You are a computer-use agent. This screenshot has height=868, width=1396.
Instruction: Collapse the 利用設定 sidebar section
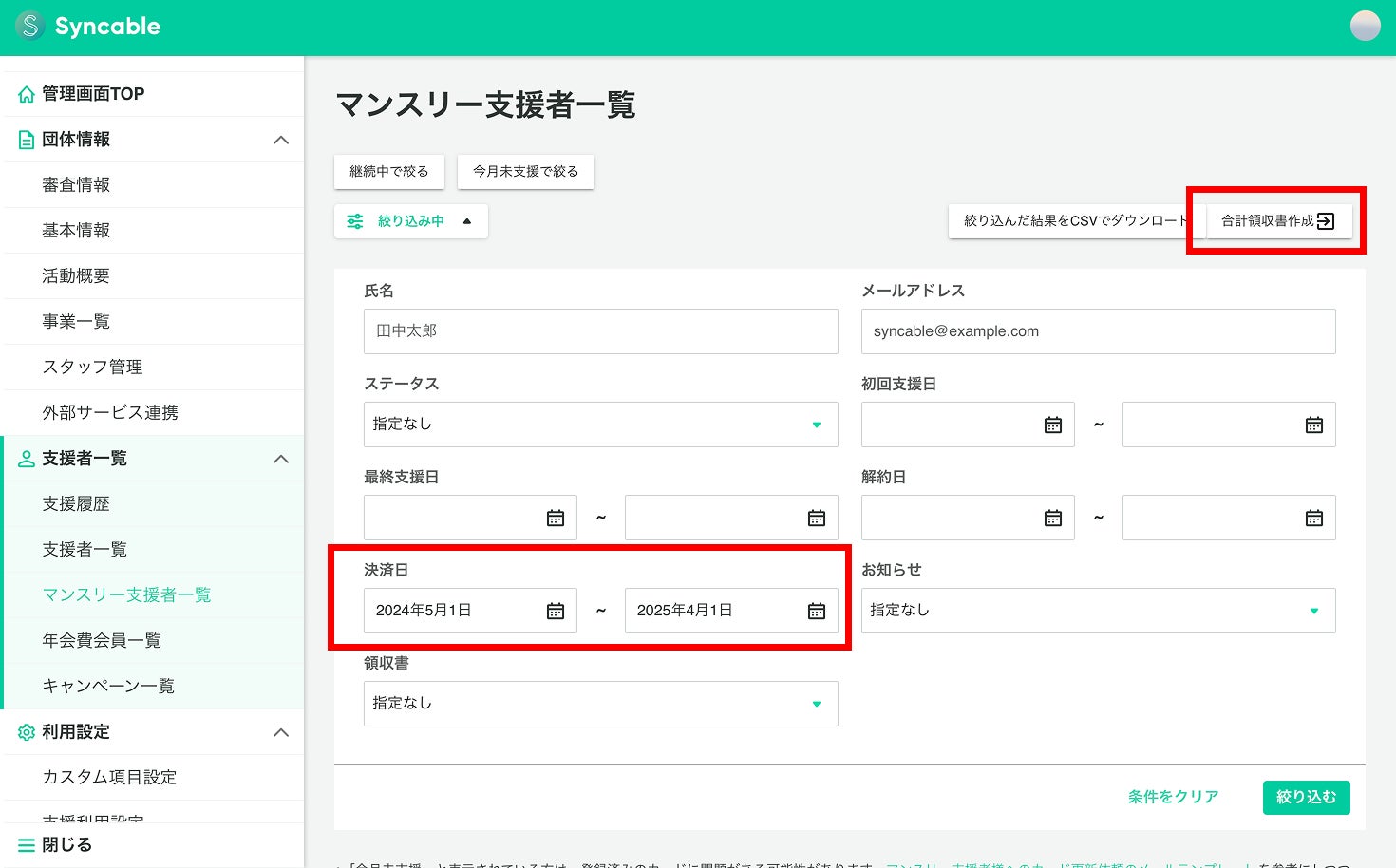pyautogui.click(x=281, y=732)
